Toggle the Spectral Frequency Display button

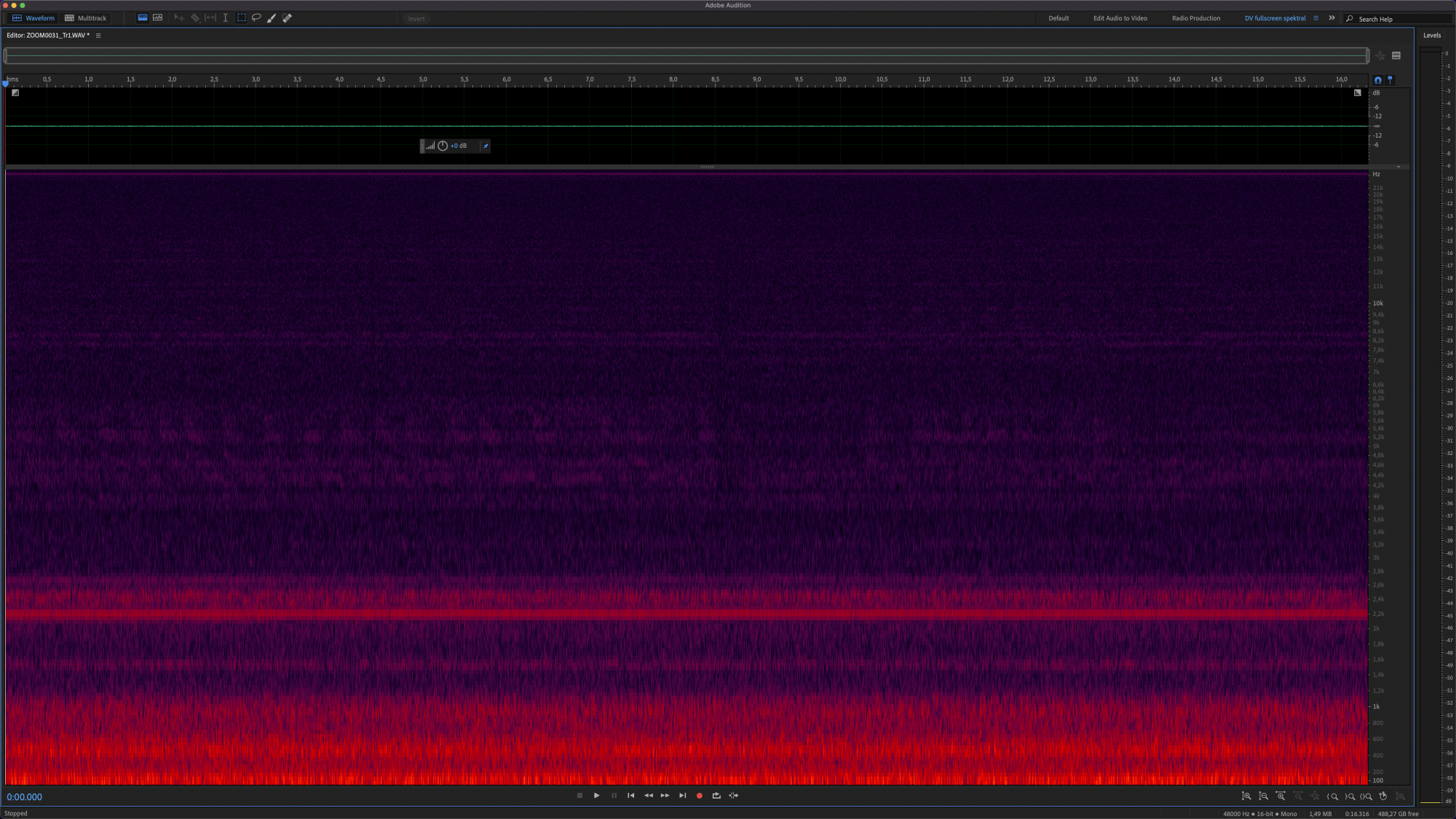143,18
